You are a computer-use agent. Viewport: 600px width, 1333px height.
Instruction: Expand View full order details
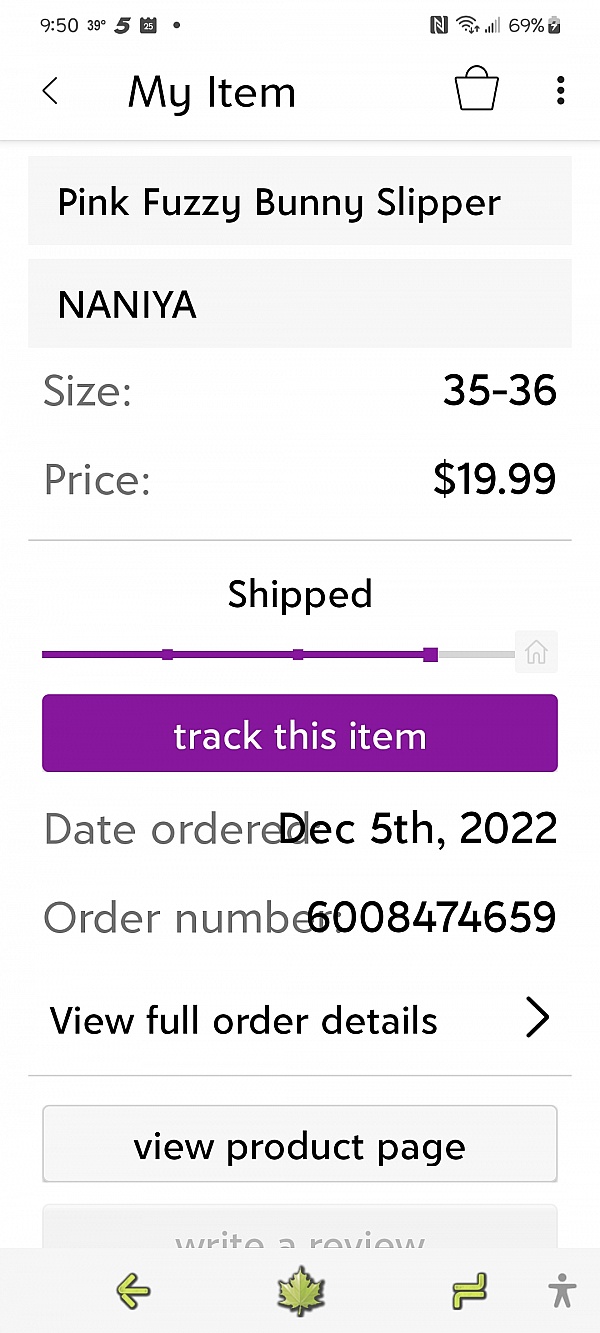243,1019
